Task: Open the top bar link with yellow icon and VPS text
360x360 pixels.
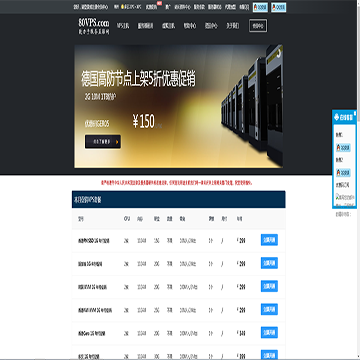Action: [130, 7]
